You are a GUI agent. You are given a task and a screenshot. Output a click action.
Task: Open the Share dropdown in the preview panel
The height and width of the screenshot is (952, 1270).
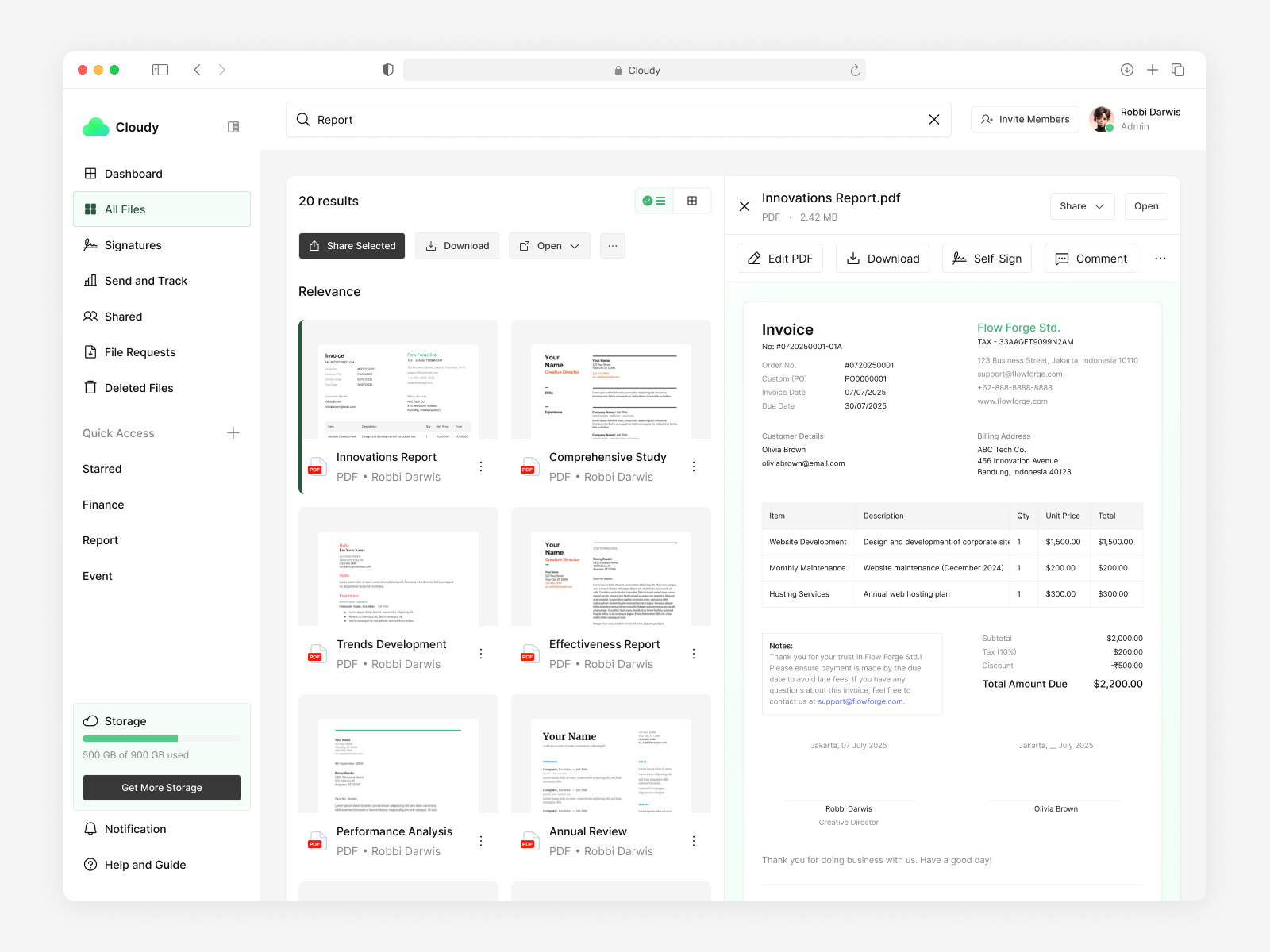1082,206
